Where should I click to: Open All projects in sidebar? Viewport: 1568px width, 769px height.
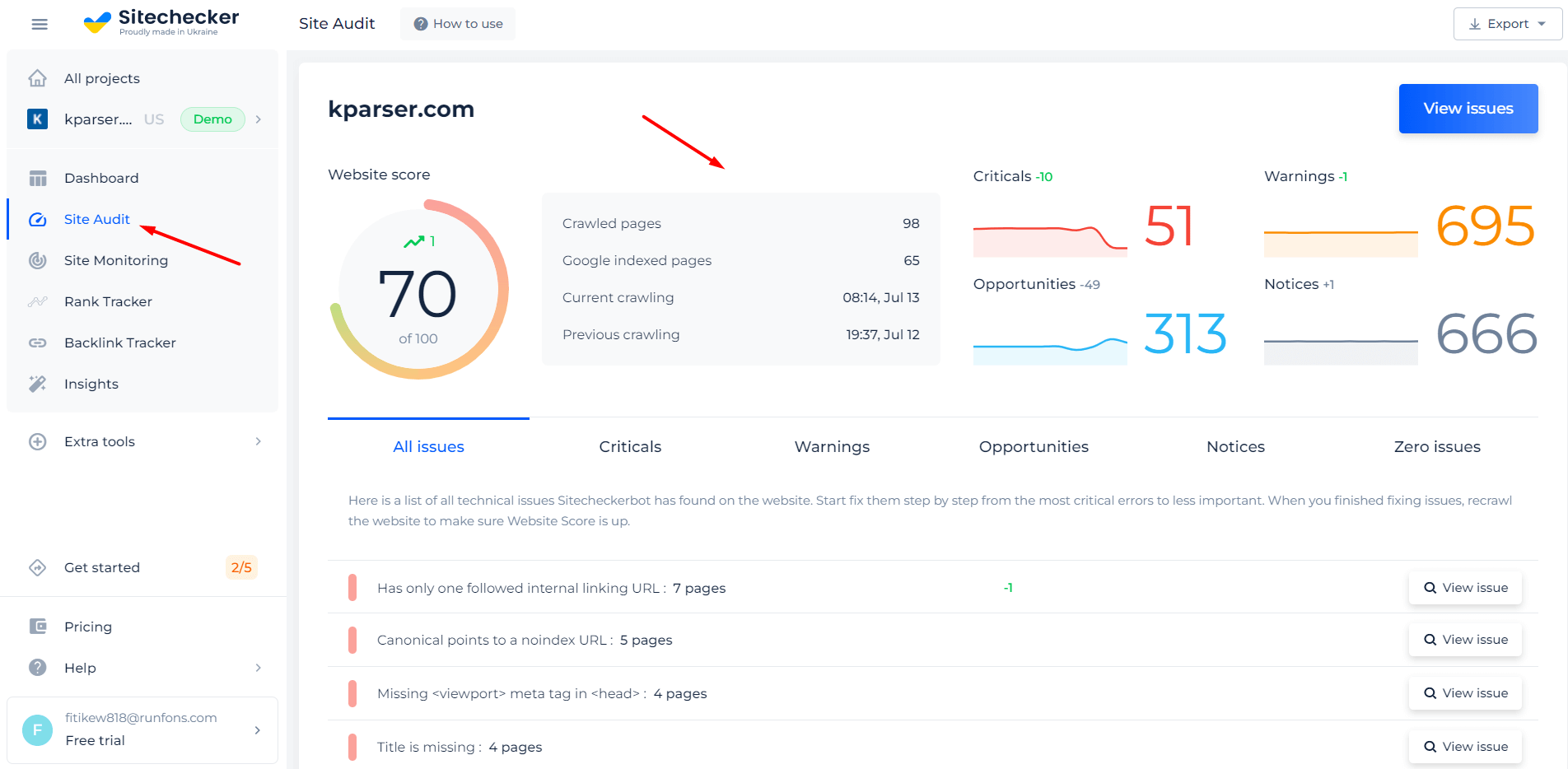coord(101,78)
